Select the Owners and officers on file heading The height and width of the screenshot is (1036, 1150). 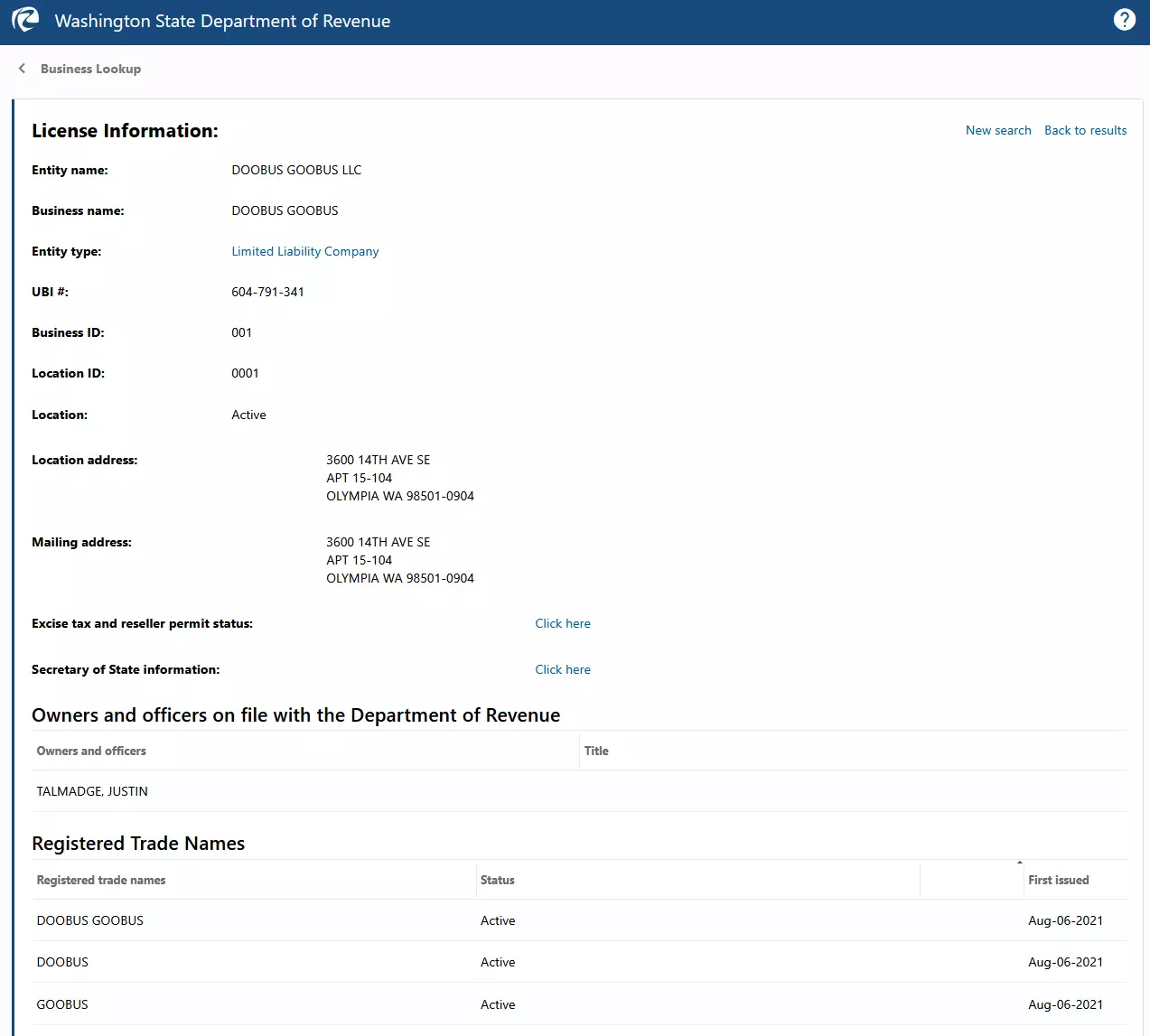pyautogui.click(x=295, y=715)
